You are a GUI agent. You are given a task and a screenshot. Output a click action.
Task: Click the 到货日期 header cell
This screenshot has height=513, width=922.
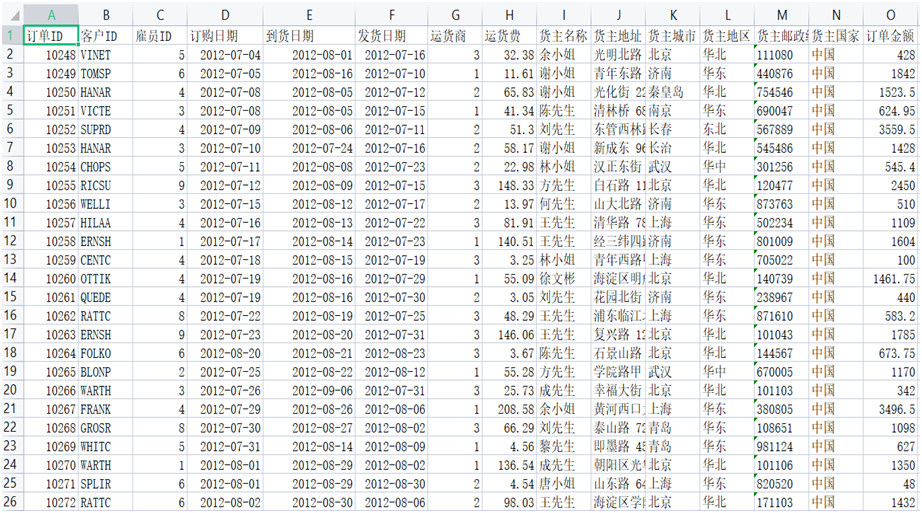309,36
